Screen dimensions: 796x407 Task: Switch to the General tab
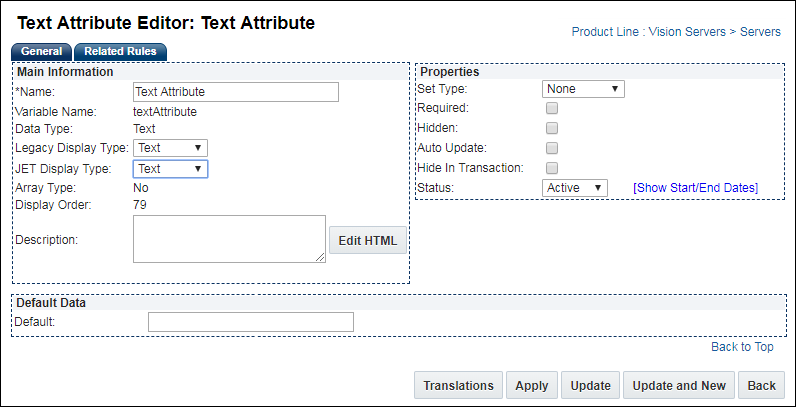[42, 52]
